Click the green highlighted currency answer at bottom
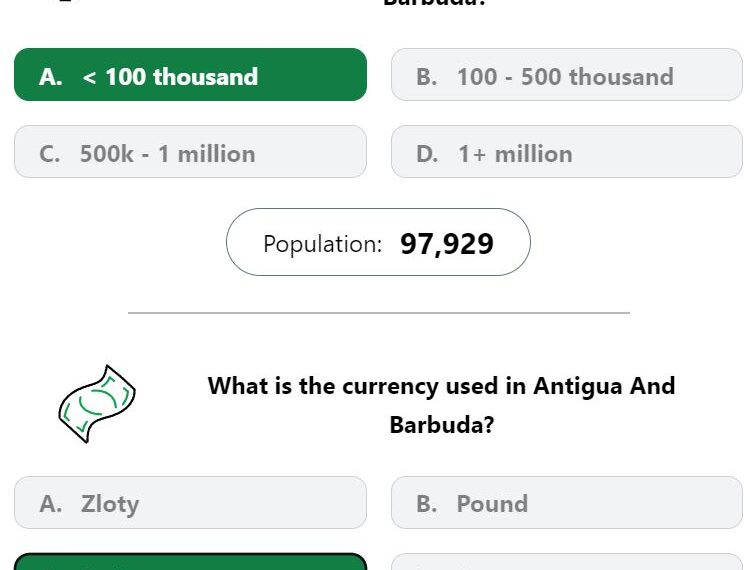 (x=190, y=562)
